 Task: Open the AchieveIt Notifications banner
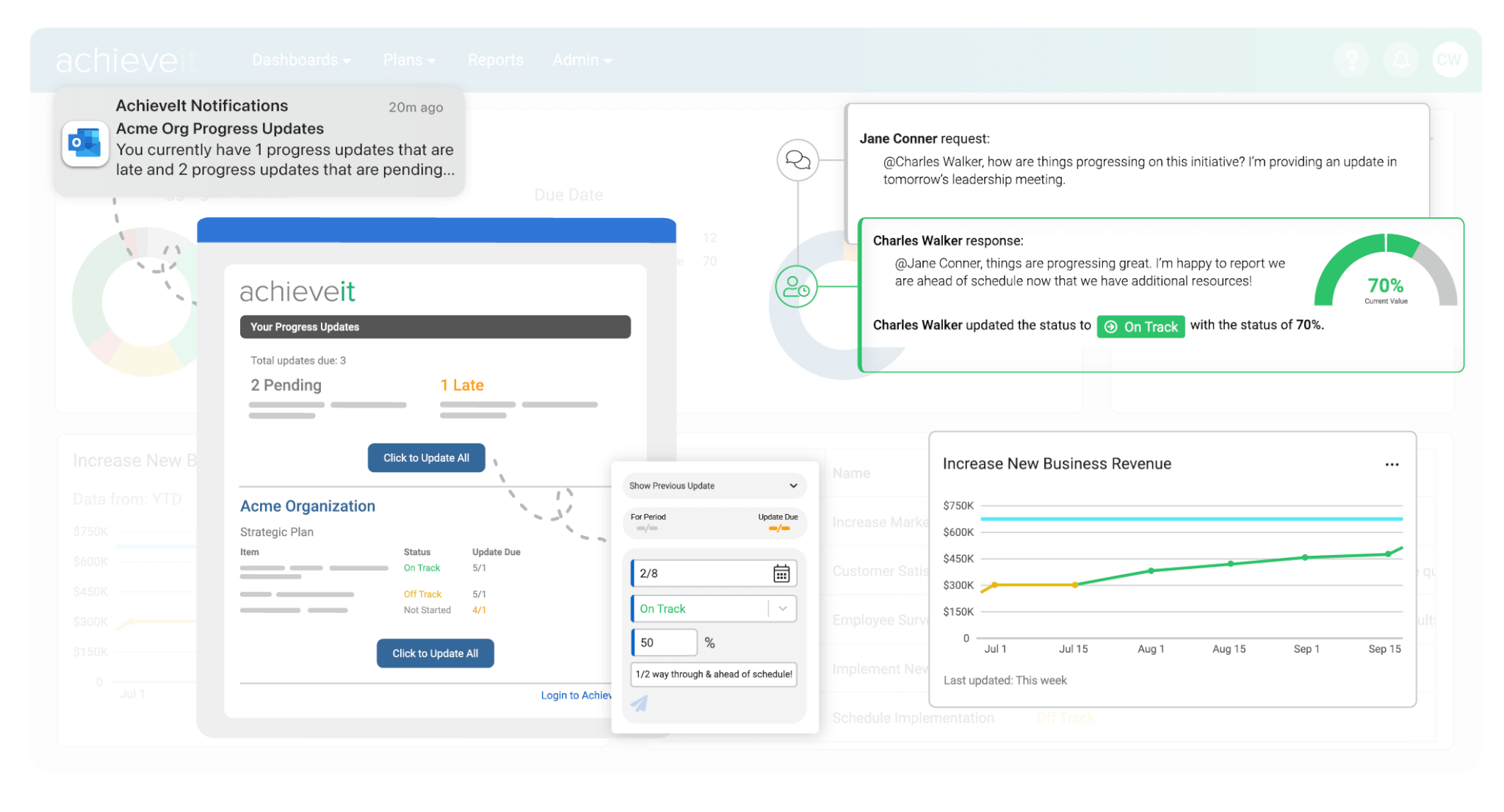click(259, 141)
